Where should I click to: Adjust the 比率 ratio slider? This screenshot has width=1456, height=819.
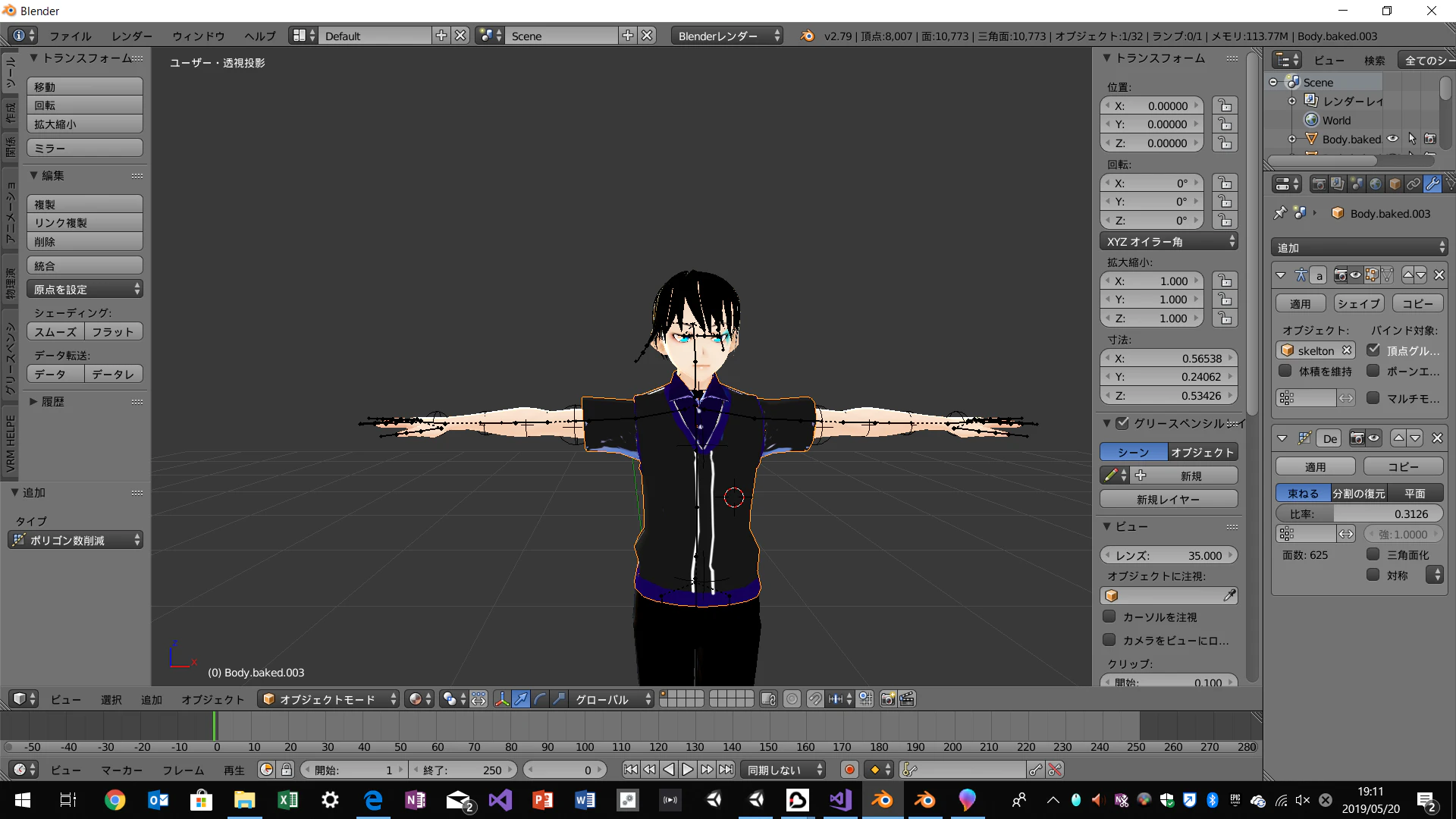[x=1359, y=513]
